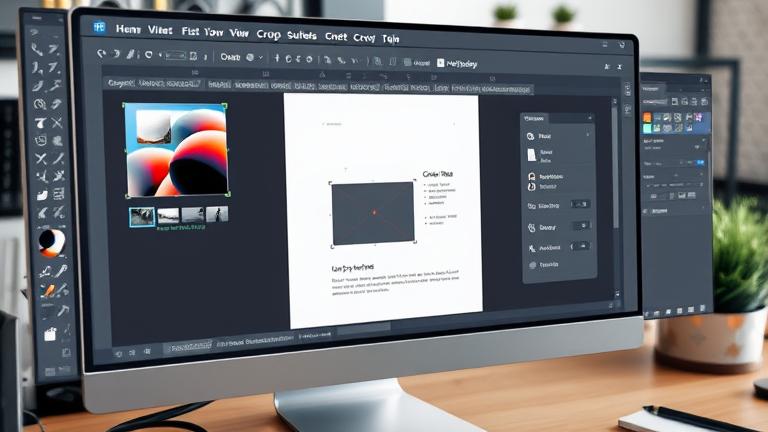This screenshot has width=768, height=432.
Task: Click the black and orange color circle
Action: (51, 243)
